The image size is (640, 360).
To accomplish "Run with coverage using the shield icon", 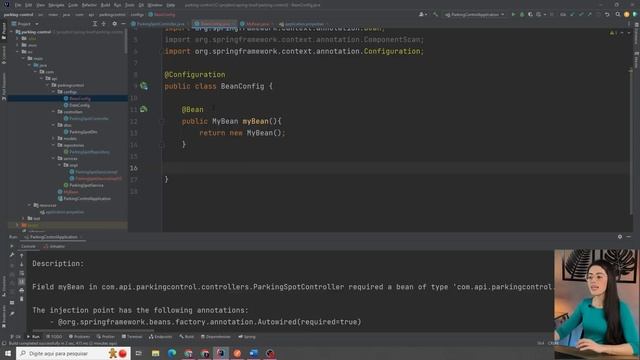I will (x=530, y=14).
